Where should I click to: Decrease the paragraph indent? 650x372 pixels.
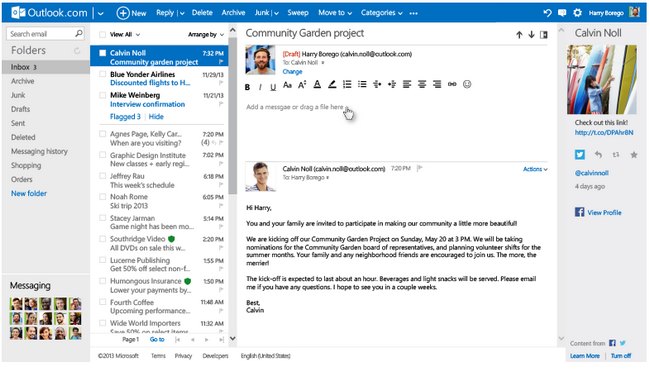(x=377, y=85)
